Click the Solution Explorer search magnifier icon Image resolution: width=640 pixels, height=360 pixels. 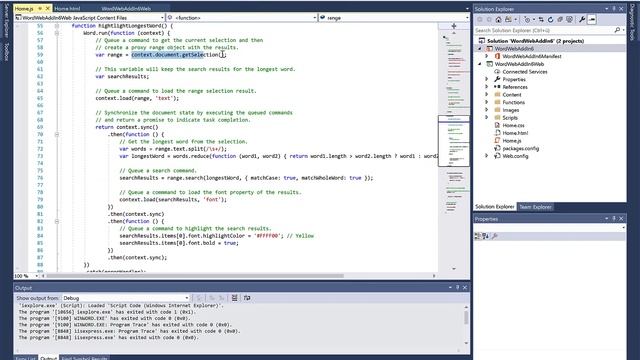pyautogui.click(x=617, y=30)
